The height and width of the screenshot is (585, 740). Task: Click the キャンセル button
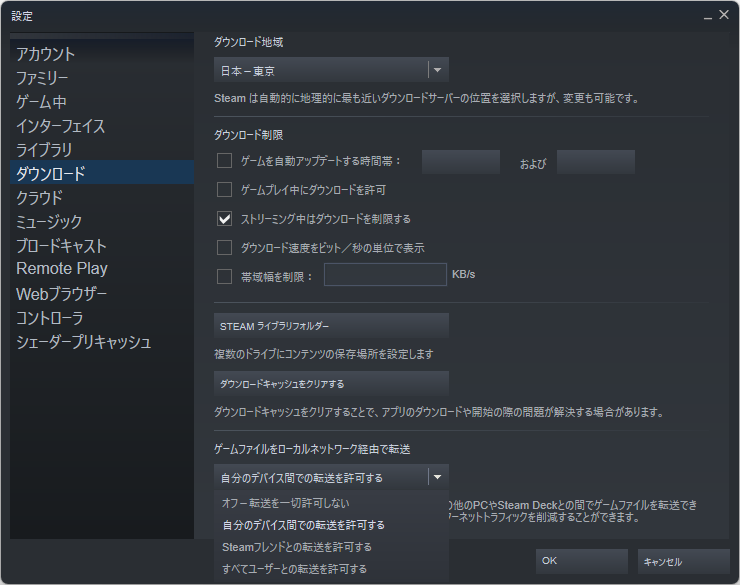(683, 561)
